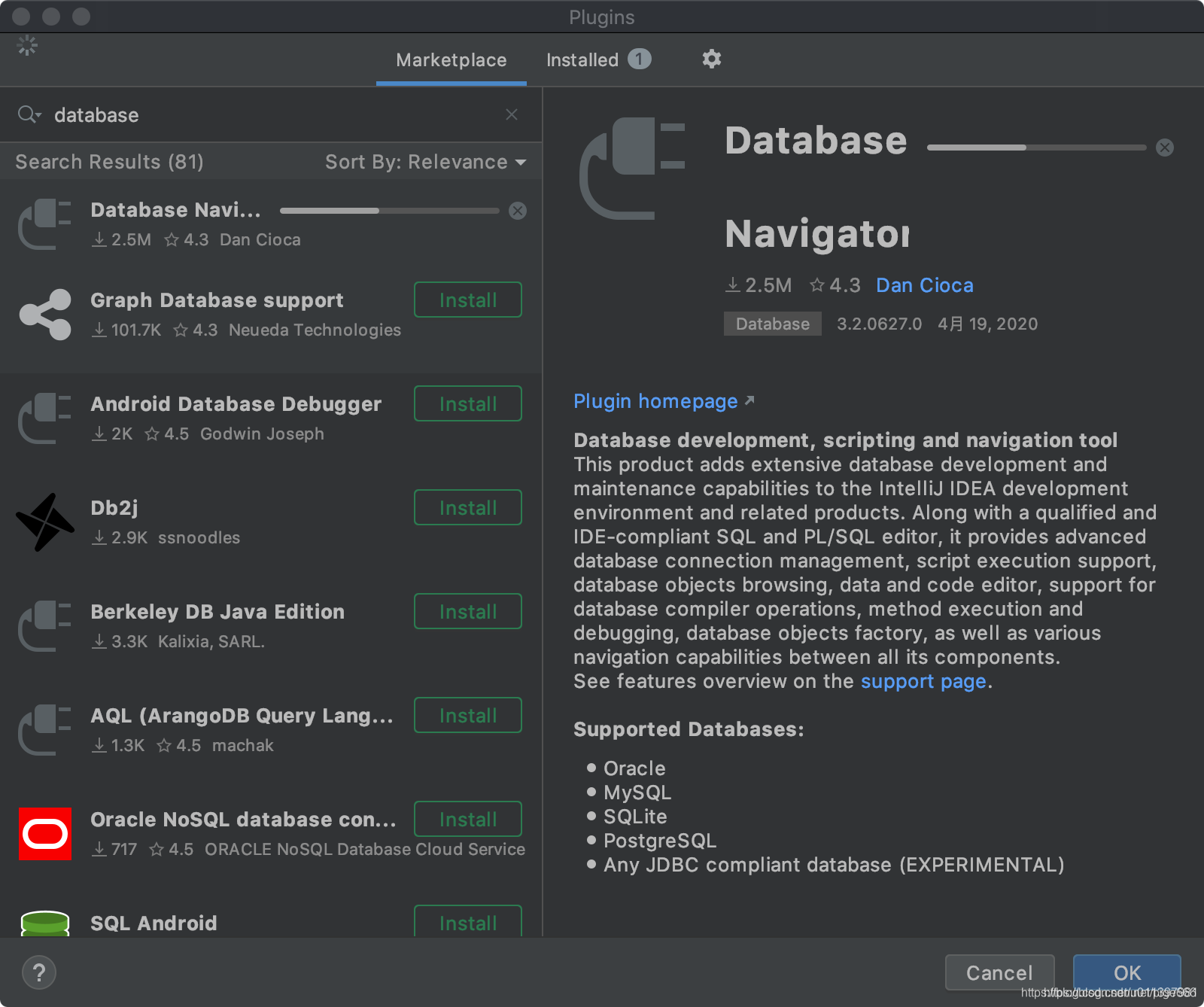The width and height of the screenshot is (1204, 1007).
Task: Select the Graph Database support share icon
Action: [44, 314]
